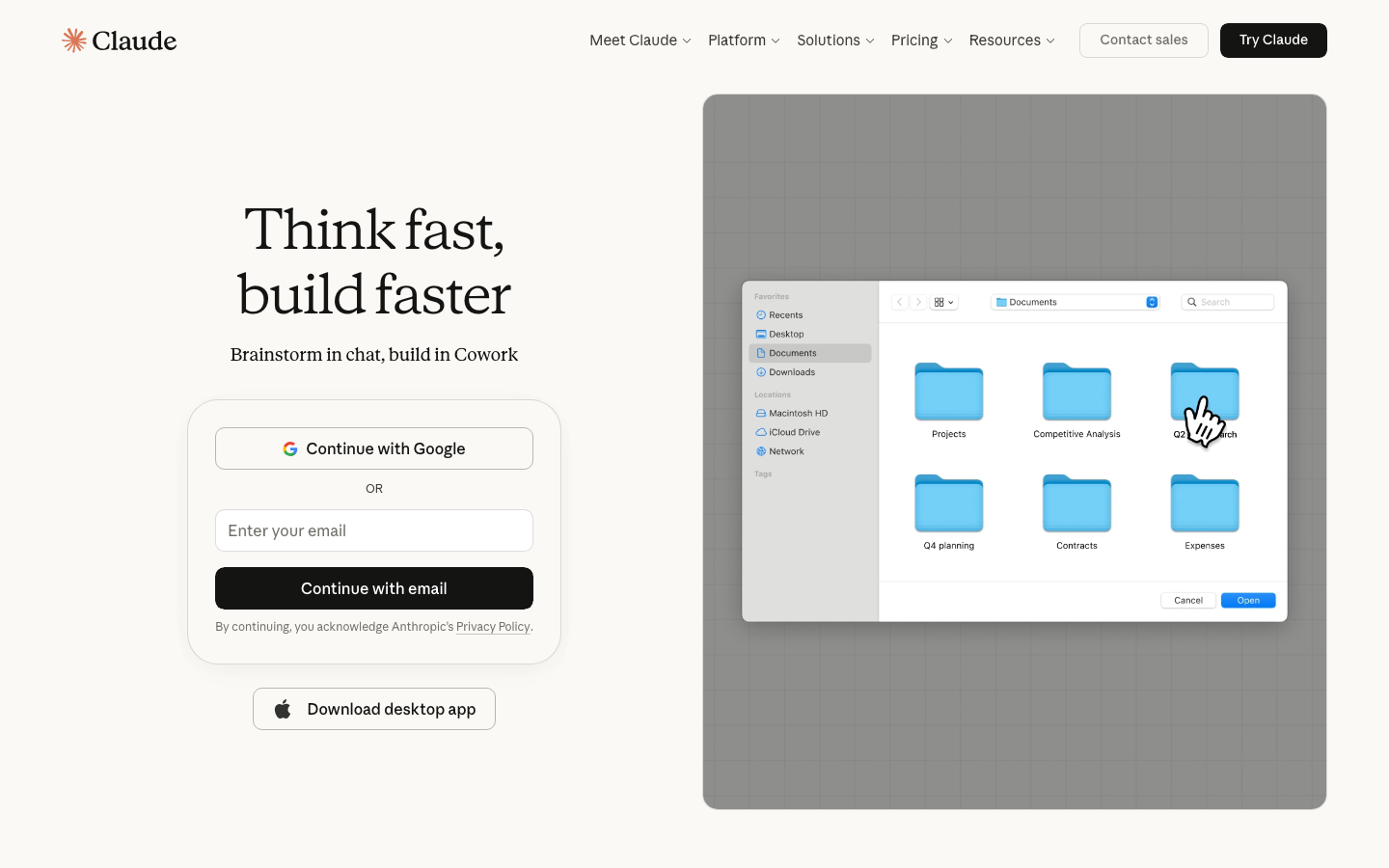This screenshot has height=868, width=1389.
Task: Expand the Pricing menu
Action: (921, 41)
